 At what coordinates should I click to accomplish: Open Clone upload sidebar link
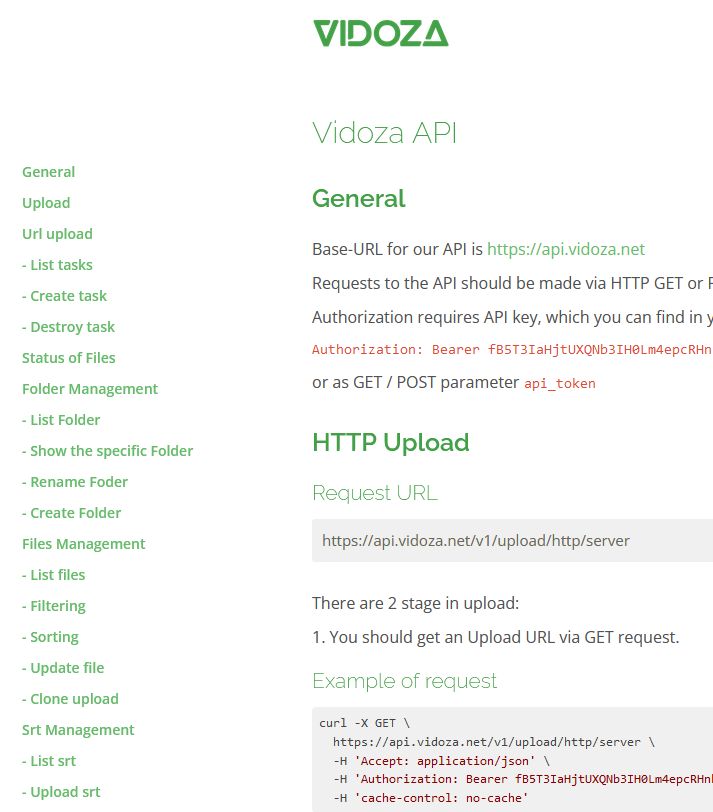(x=70, y=699)
